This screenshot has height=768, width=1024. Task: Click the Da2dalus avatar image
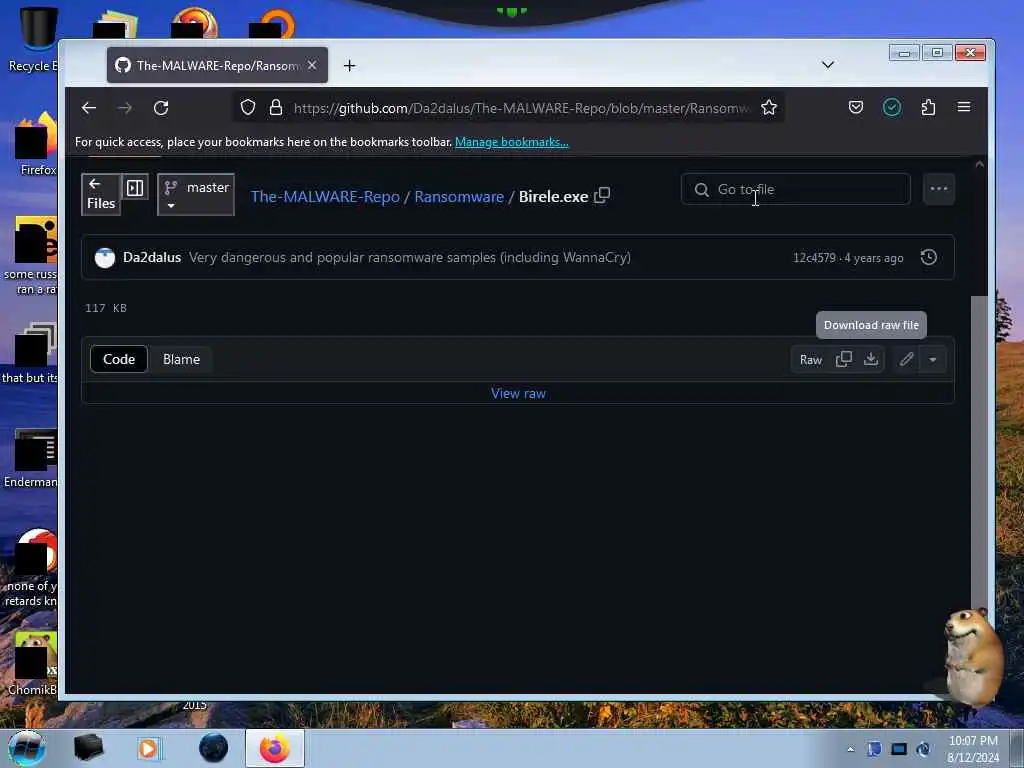click(104, 257)
